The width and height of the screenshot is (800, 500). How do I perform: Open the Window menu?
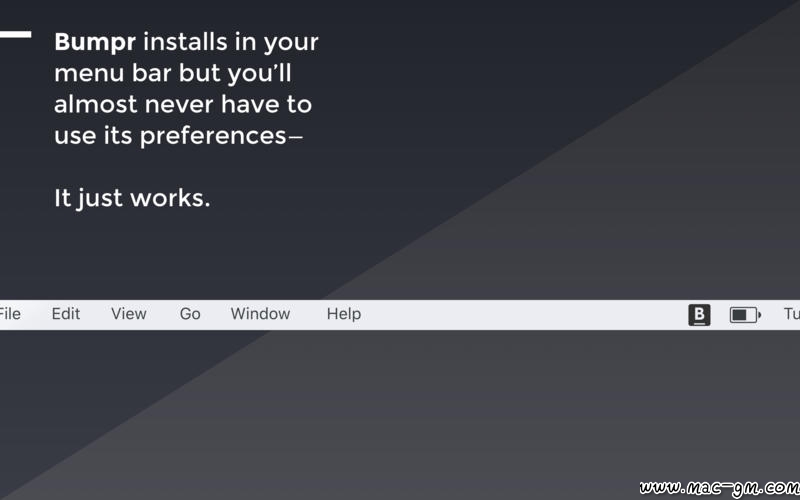(260, 314)
